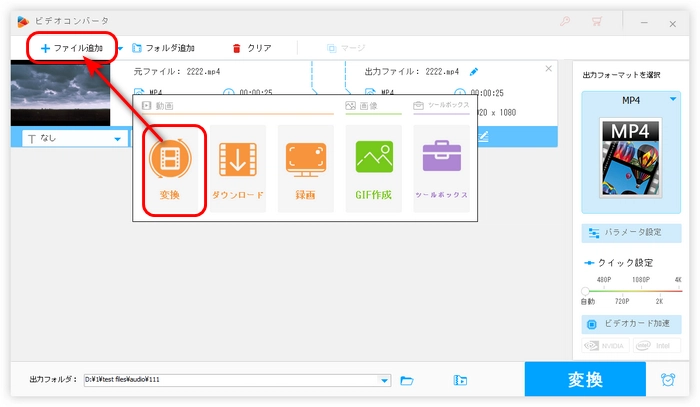
Task: Open the subtitle なし dropdown
Action: [75, 138]
